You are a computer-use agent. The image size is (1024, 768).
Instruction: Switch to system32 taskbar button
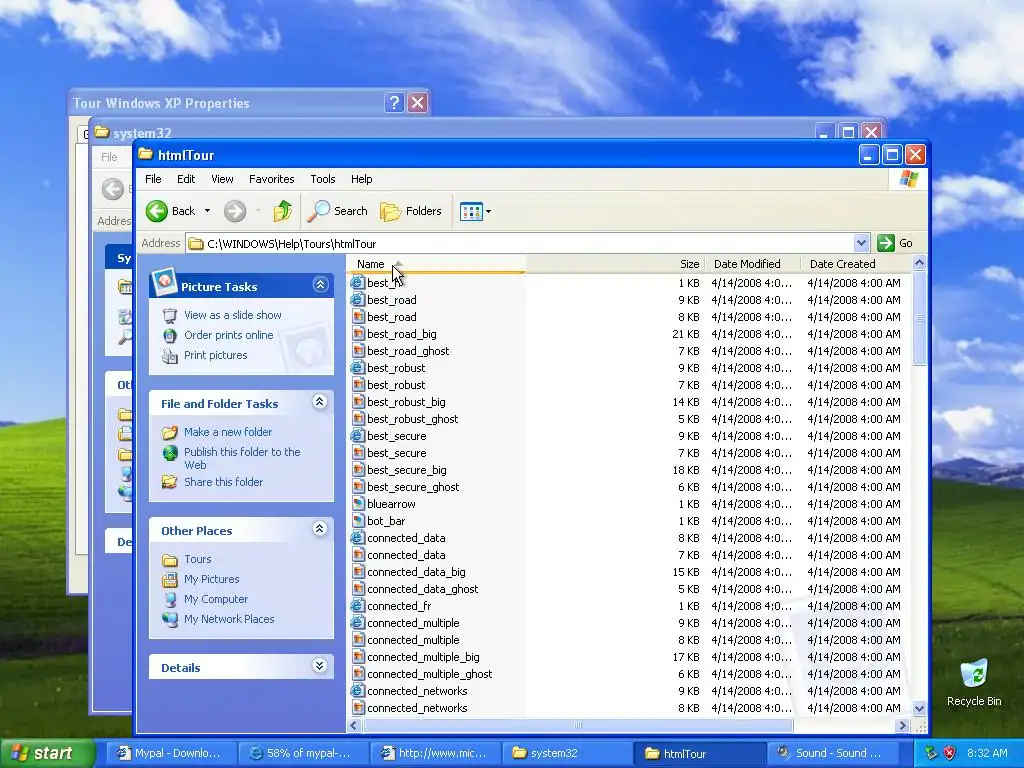point(566,753)
